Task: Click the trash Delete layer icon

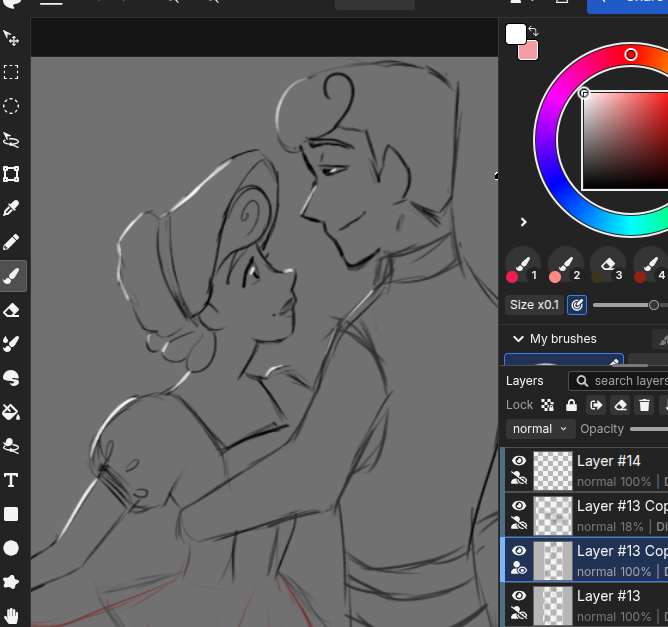Action: 645,405
